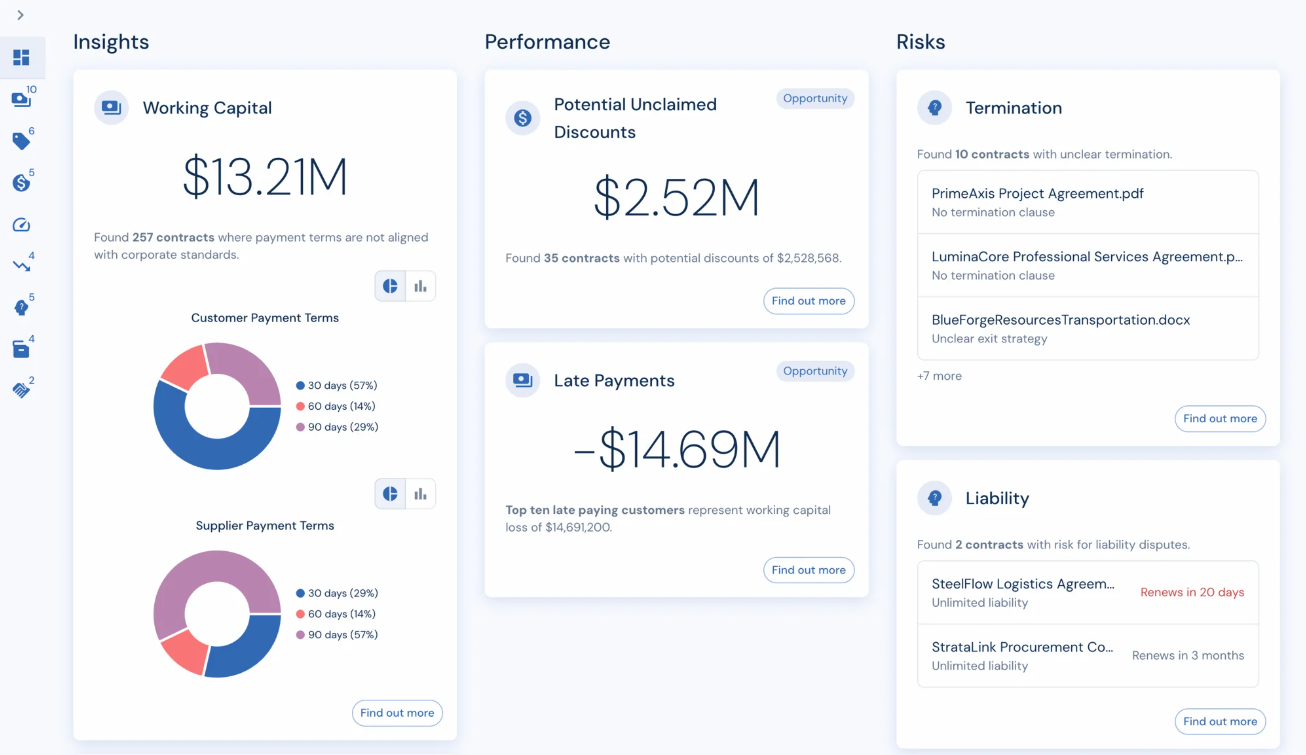Open the archive box sidebar icon
The image size is (1306, 755).
(21, 349)
